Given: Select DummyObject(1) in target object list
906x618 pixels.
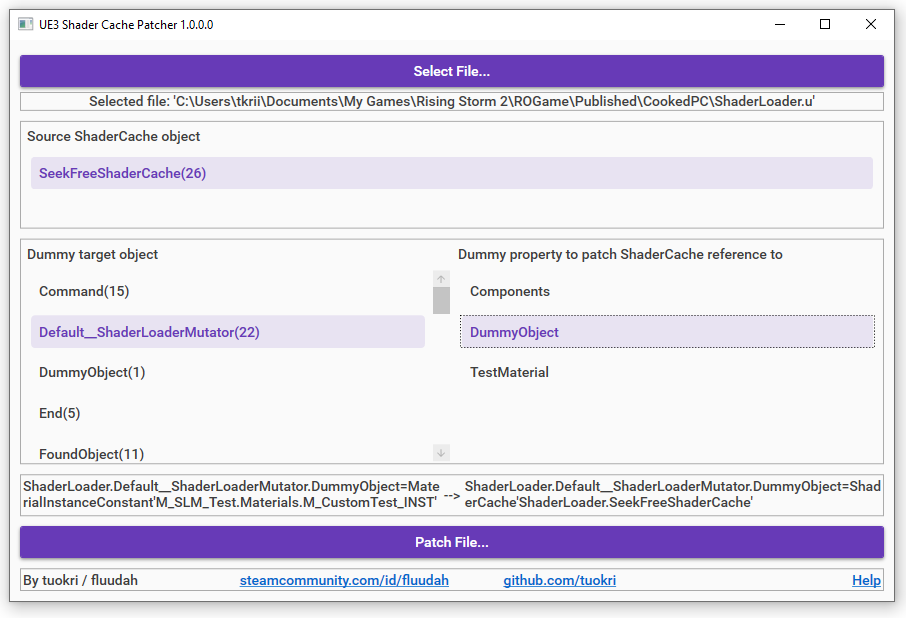Looking at the screenshot, I should (228, 373).
